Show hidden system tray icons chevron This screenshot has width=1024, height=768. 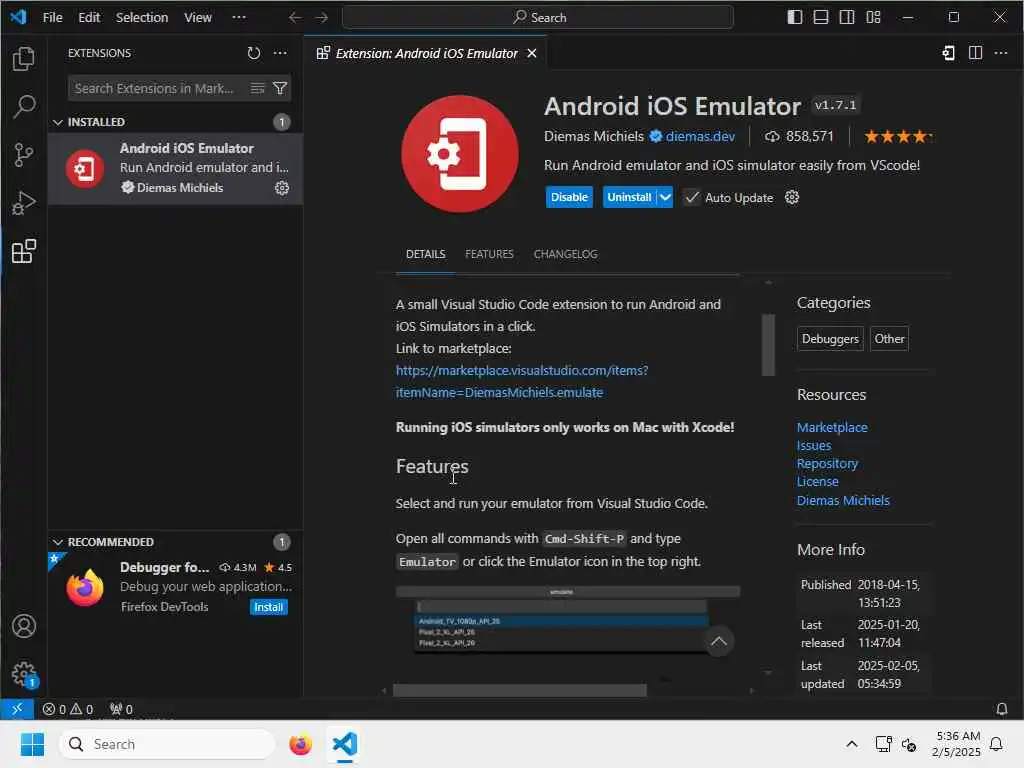(x=852, y=744)
